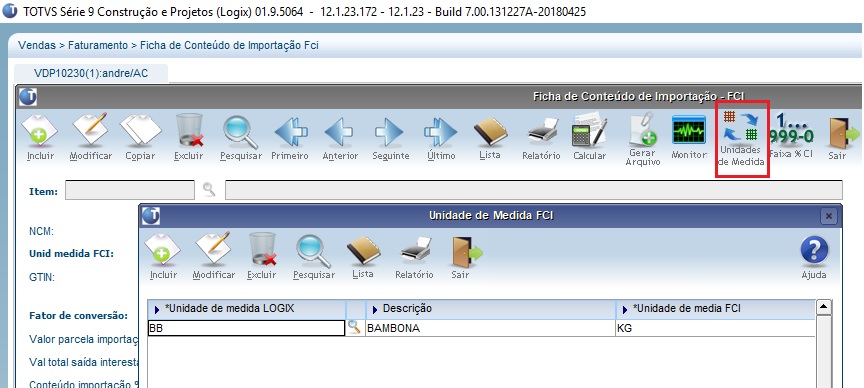
Task: Open Unidades de Medida from the toolbar
Action: pyautogui.click(x=742, y=139)
